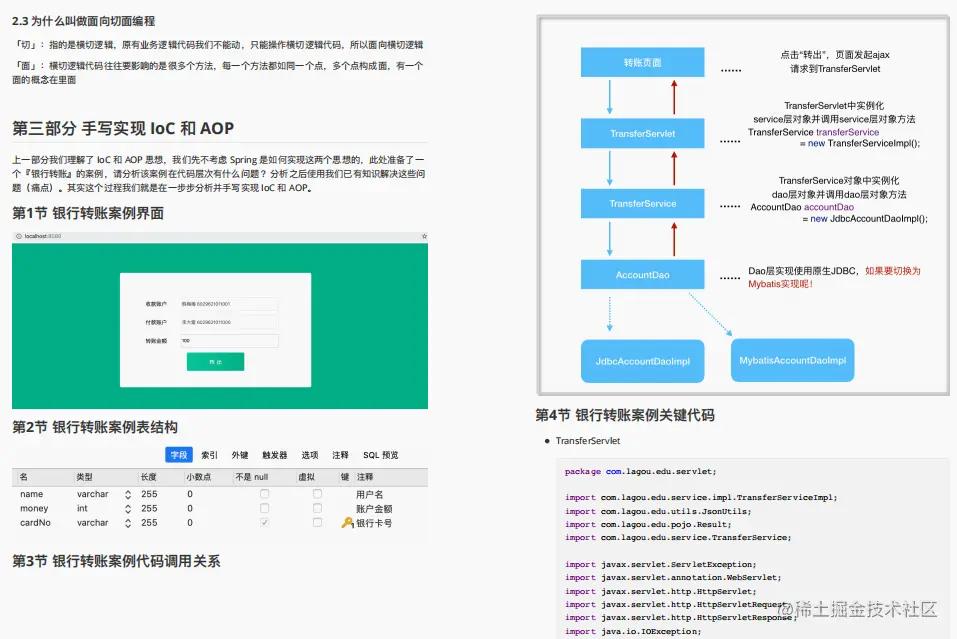Select the JdbcAccountDaoImpl diagram box
This screenshot has height=639, width=957.
point(642,359)
